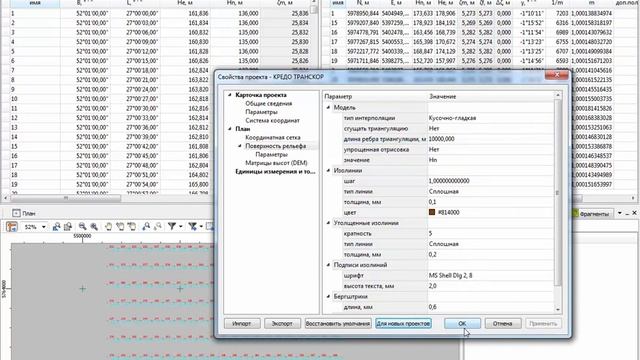The image size is (640, 360).
Task: Select Общие сведения in project tree
Action: pos(269,103)
